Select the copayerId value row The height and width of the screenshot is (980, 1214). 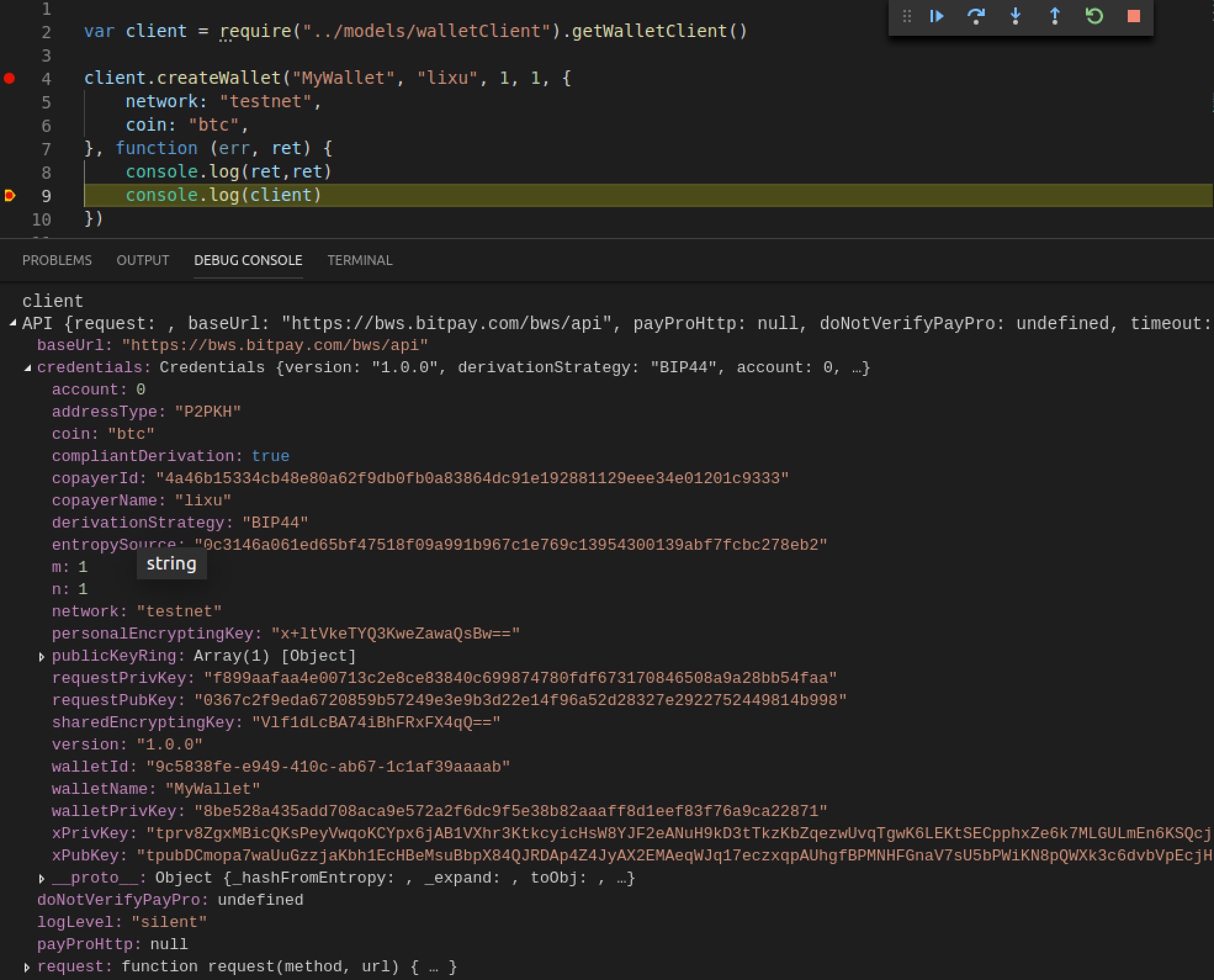click(420, 478)
